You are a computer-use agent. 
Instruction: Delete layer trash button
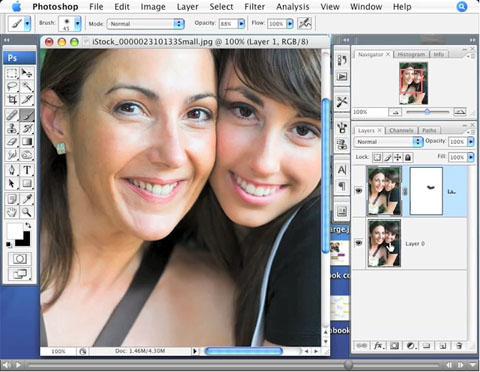pyautogui.click(x=459, y=346)
